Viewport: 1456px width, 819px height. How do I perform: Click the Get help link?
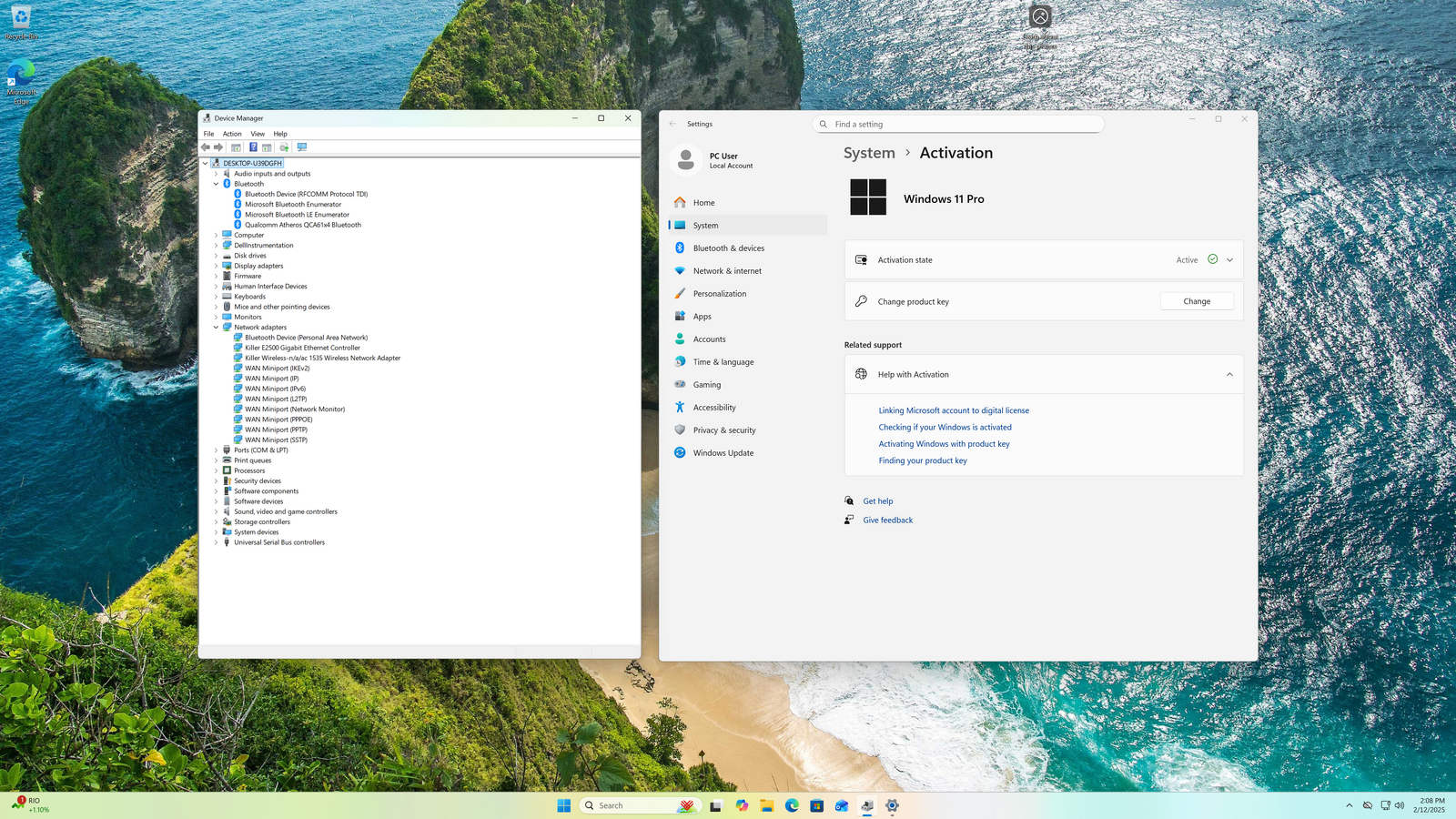(x=878, y=501)
